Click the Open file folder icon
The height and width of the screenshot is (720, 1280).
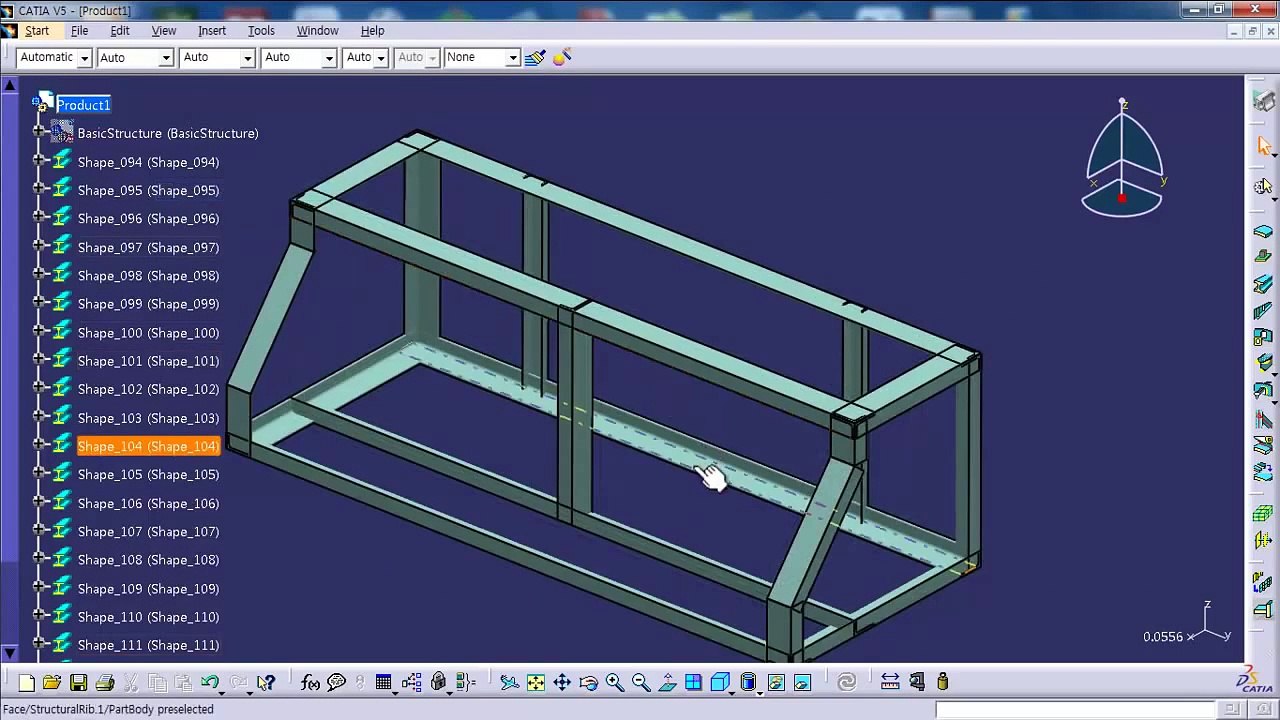(52, 683)
